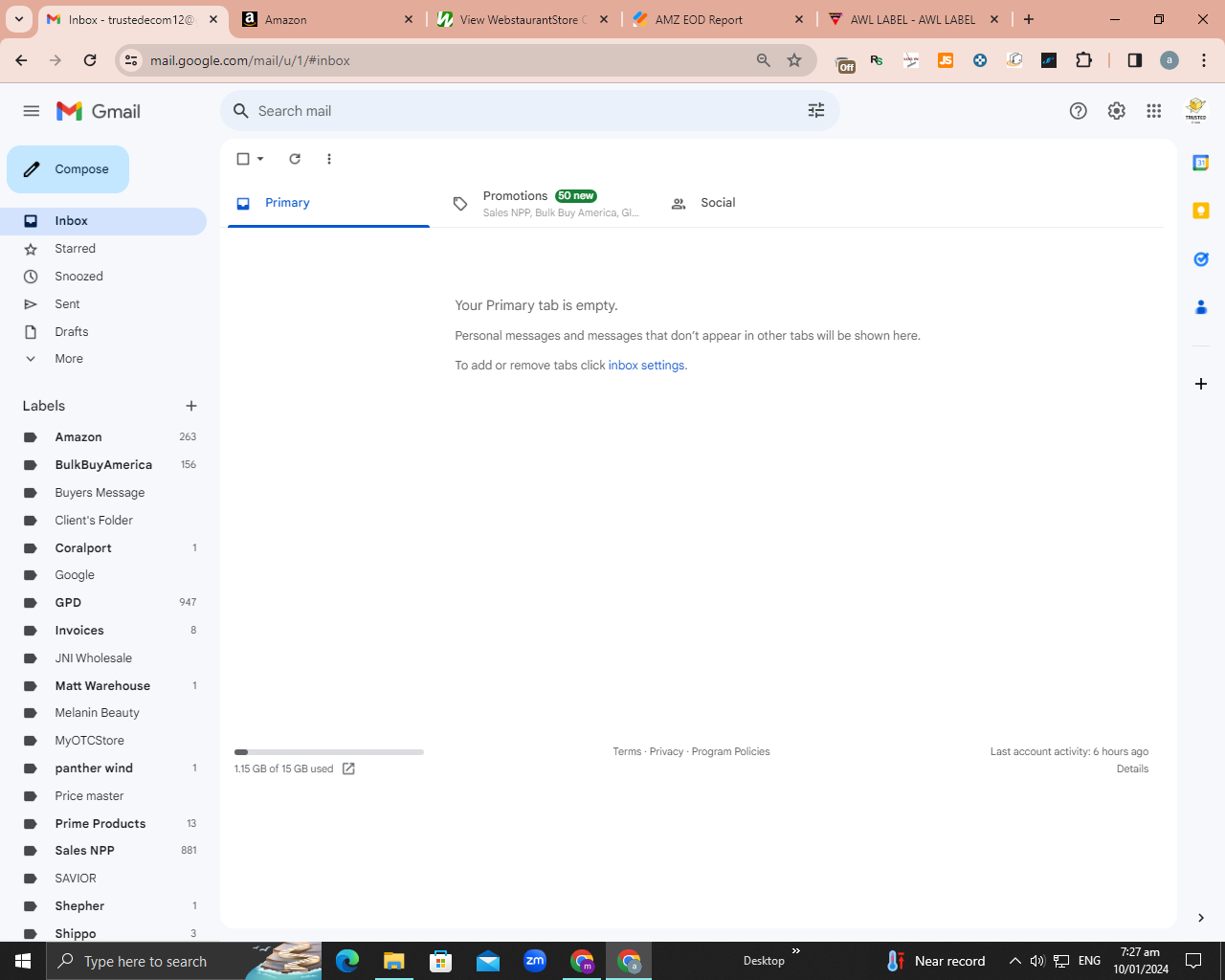
Task: Switch to View WebstaurantStore browser tab
Action: pos(523,19)
